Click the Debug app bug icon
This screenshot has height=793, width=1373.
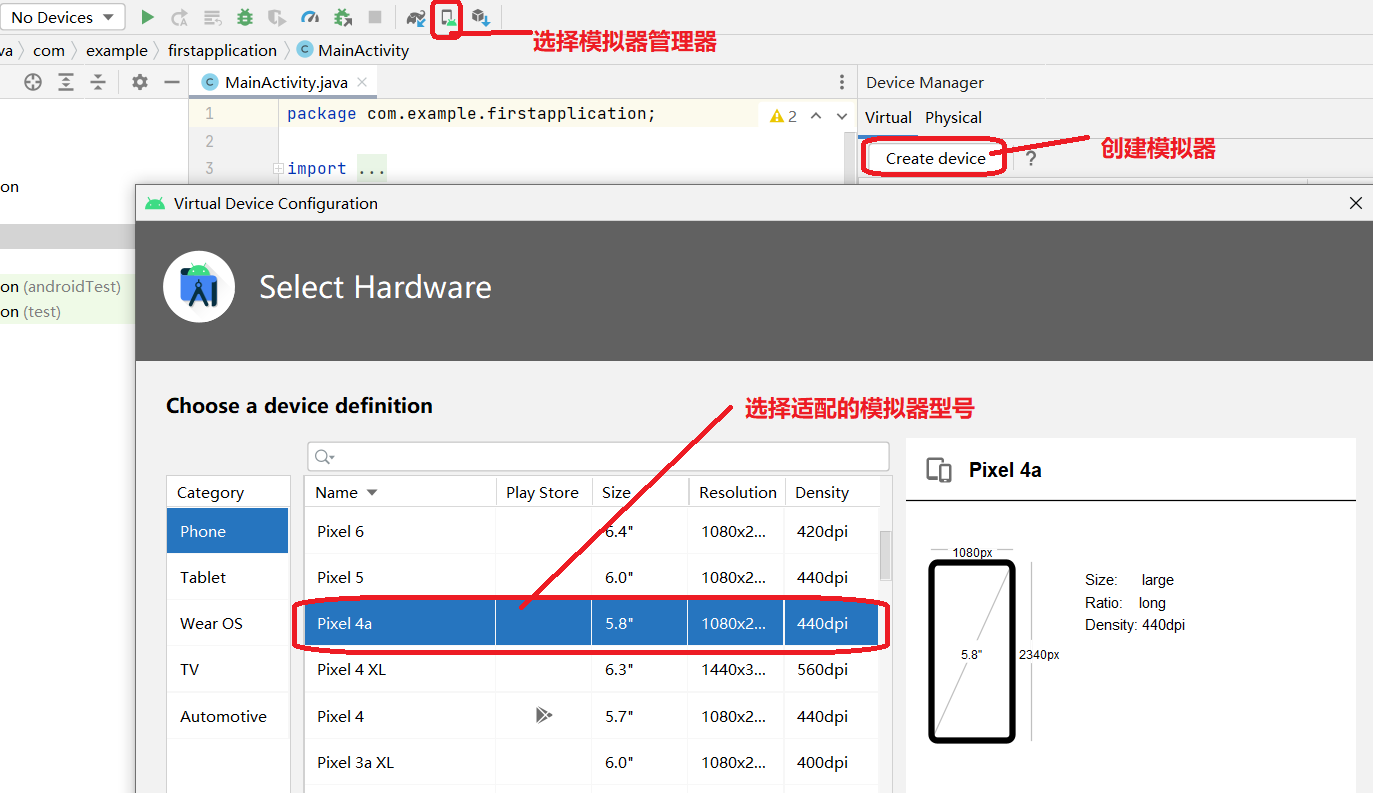tap(245, 17)
